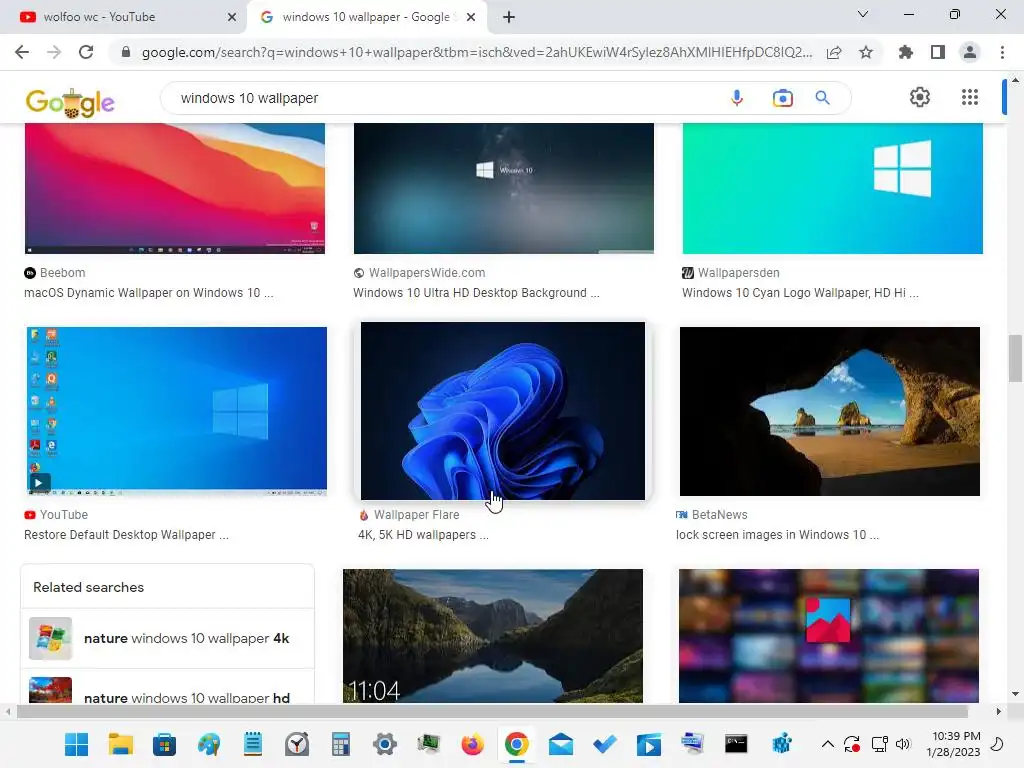Open Windows 10 Cyan Logo wallpaper image

pyautogui.click(x=833, y=188)
